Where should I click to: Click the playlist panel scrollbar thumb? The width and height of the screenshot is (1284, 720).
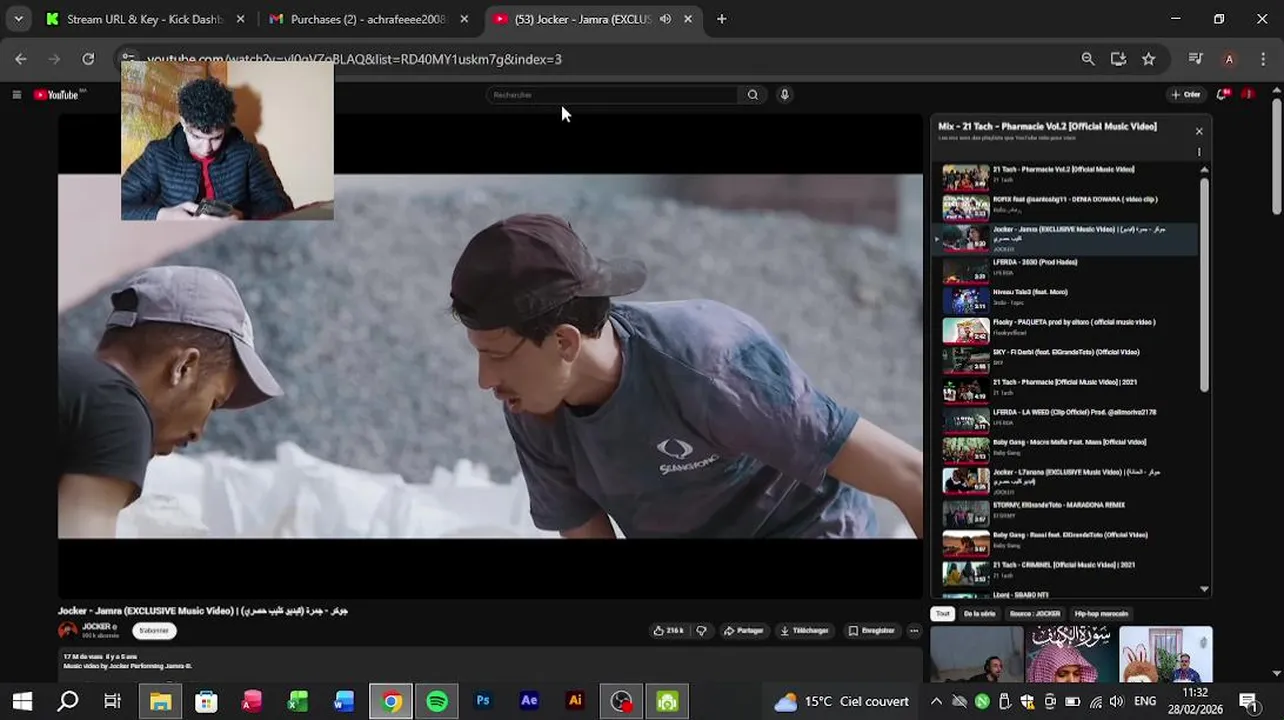[x=1204, y=285]
